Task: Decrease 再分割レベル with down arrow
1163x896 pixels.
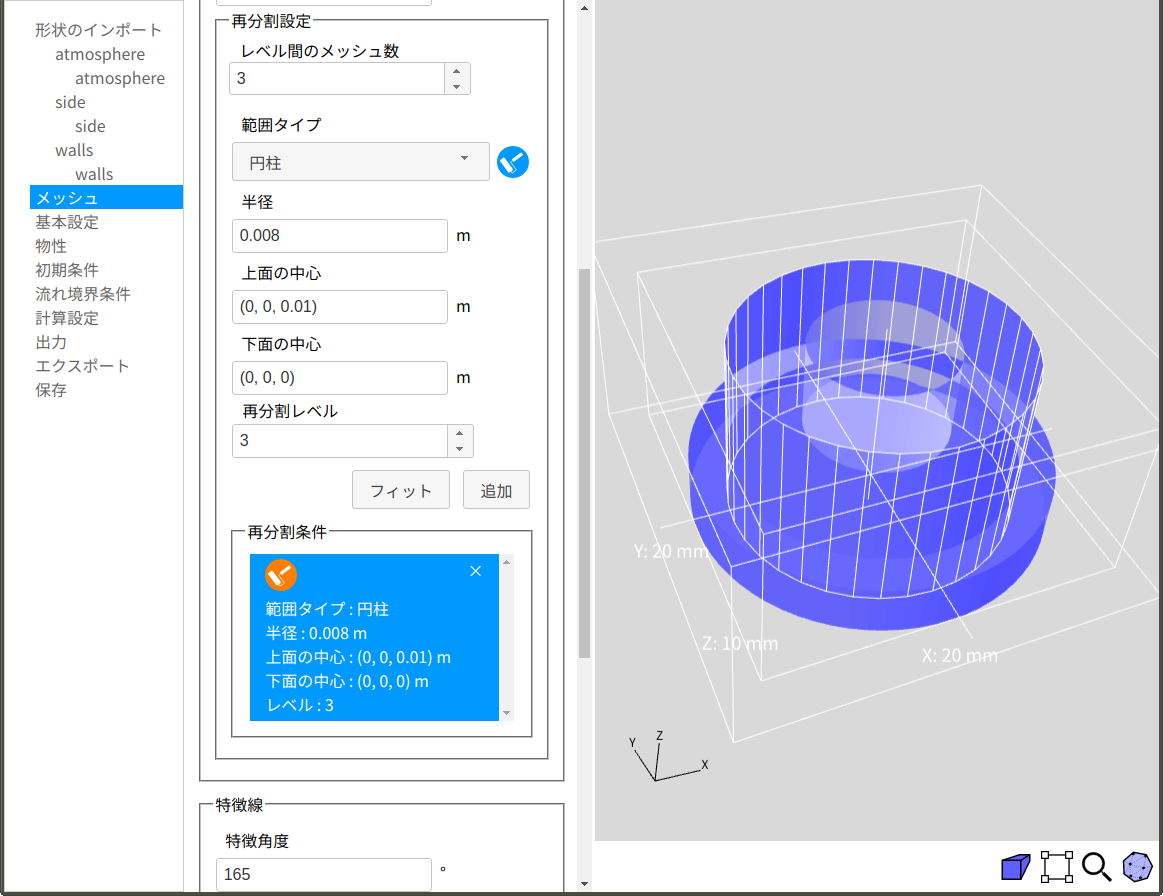Action: (460, 449)
